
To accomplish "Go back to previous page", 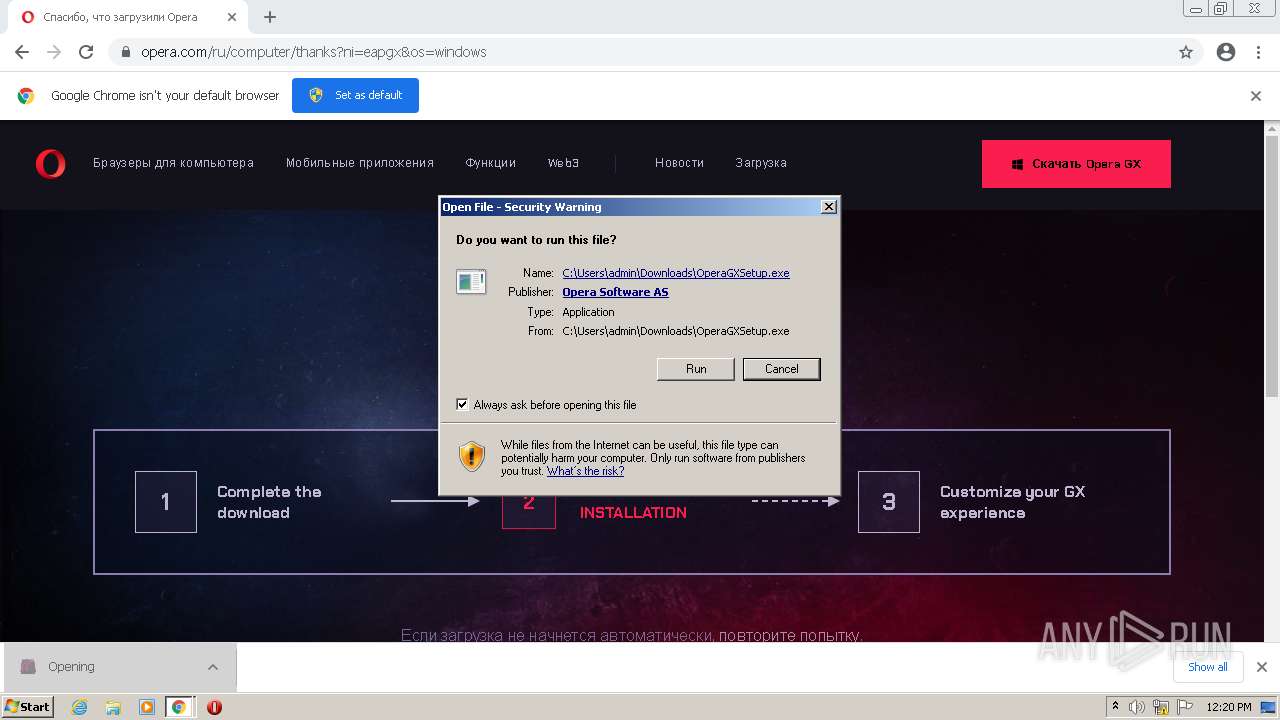I will coord(22,52).
